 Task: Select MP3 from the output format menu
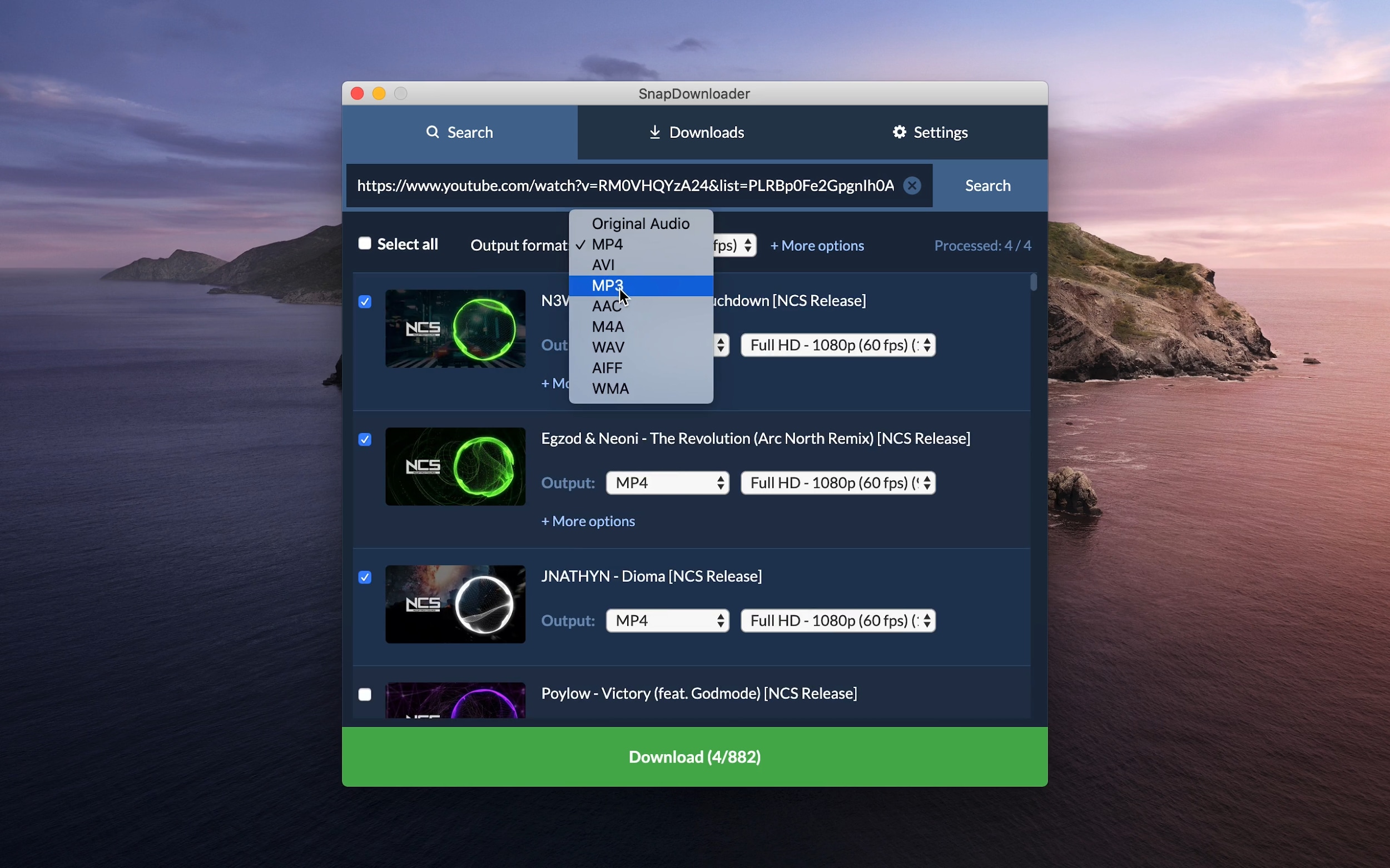607,285
